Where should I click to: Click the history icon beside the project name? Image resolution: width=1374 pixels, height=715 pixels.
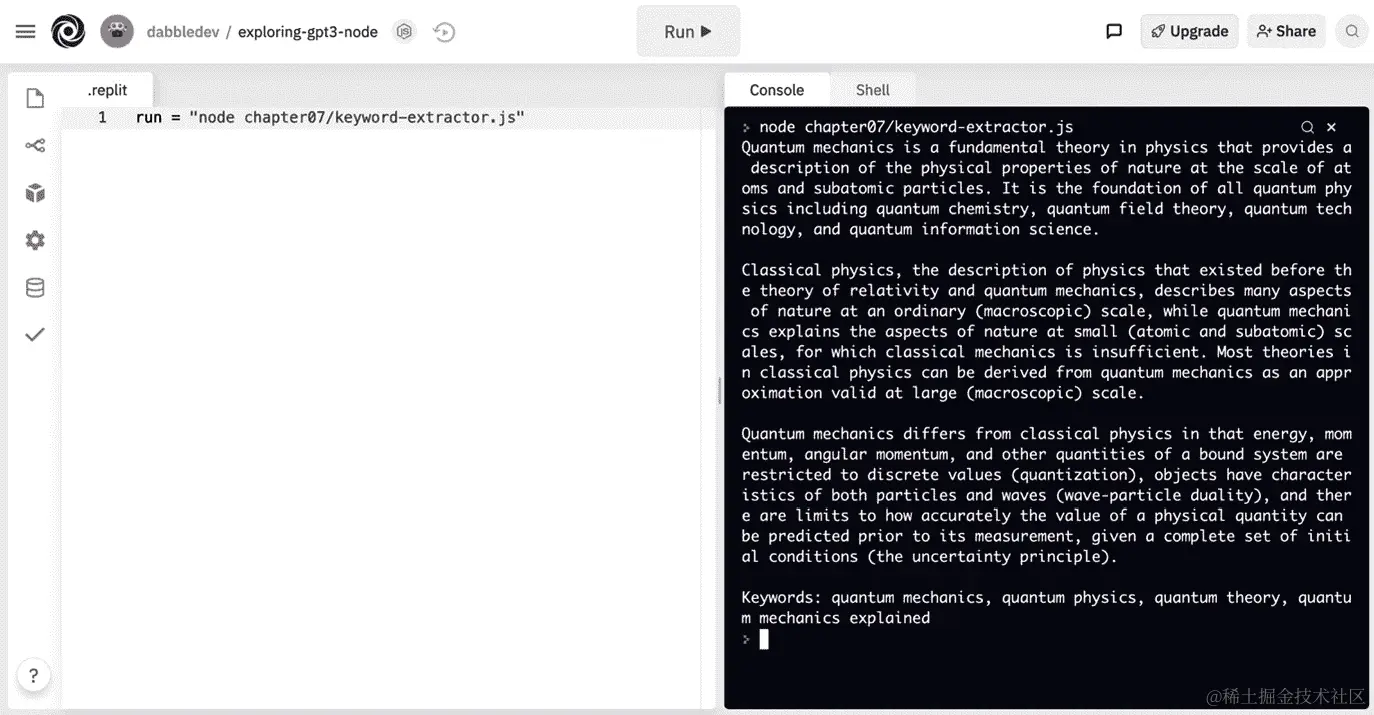point(444,31)
